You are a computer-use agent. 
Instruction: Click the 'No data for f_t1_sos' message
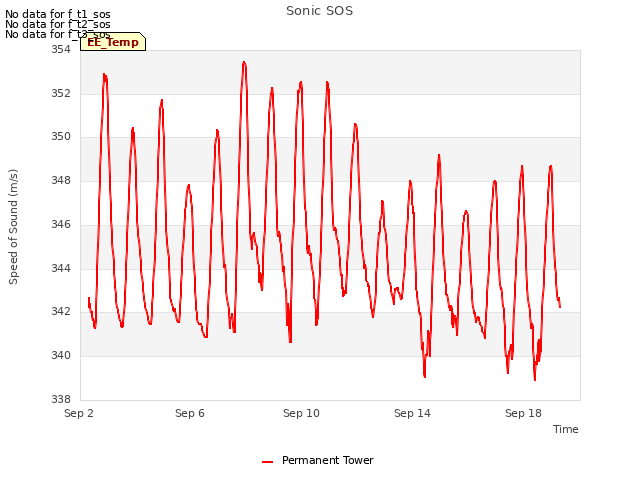pyautogui.click(x=58, y=14)
